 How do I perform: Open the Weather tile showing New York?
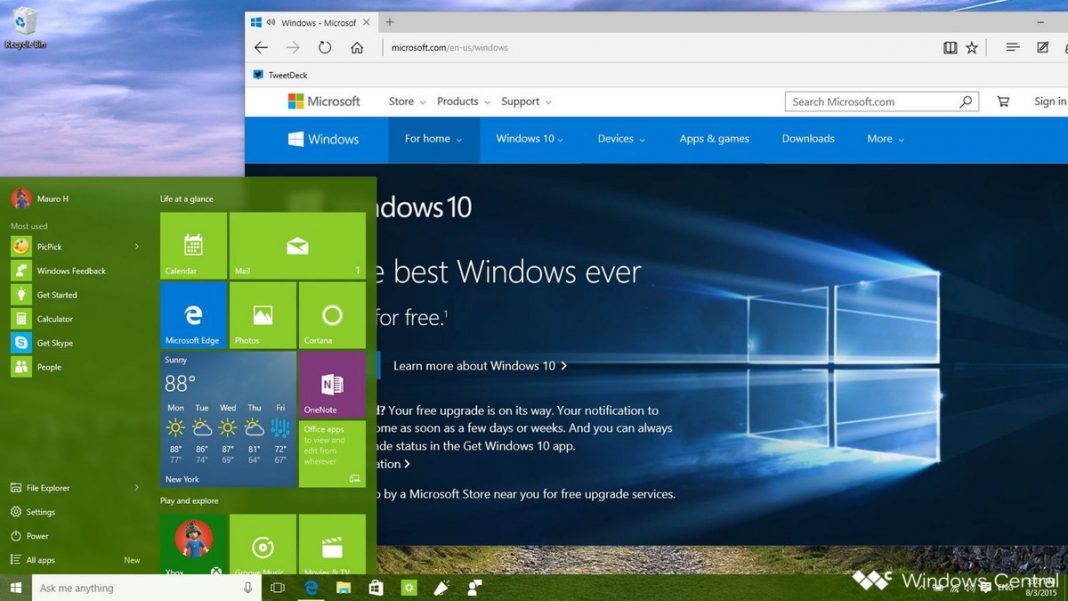228,419
